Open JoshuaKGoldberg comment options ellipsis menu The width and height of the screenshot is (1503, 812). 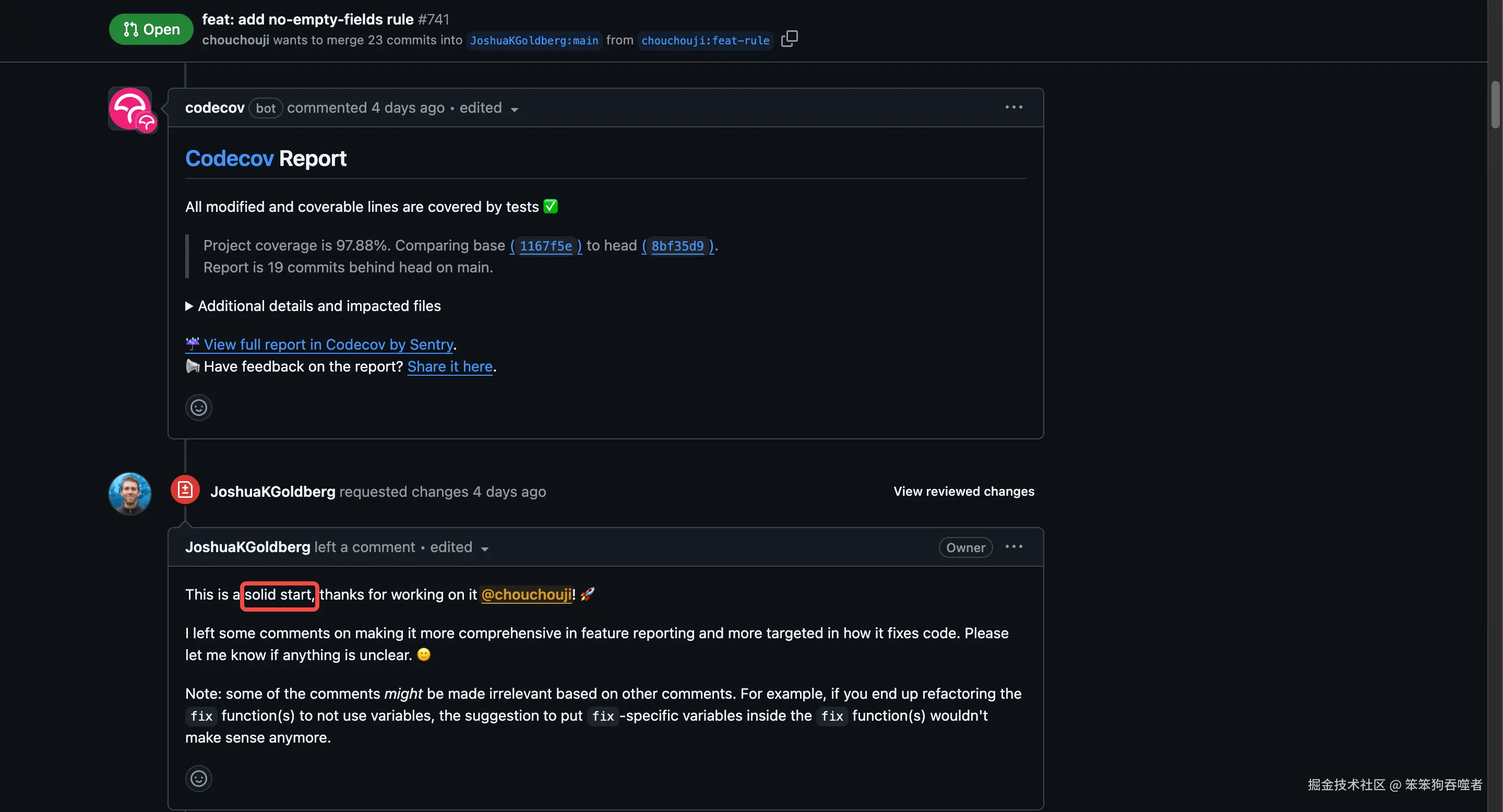[x=1013, y=546]
